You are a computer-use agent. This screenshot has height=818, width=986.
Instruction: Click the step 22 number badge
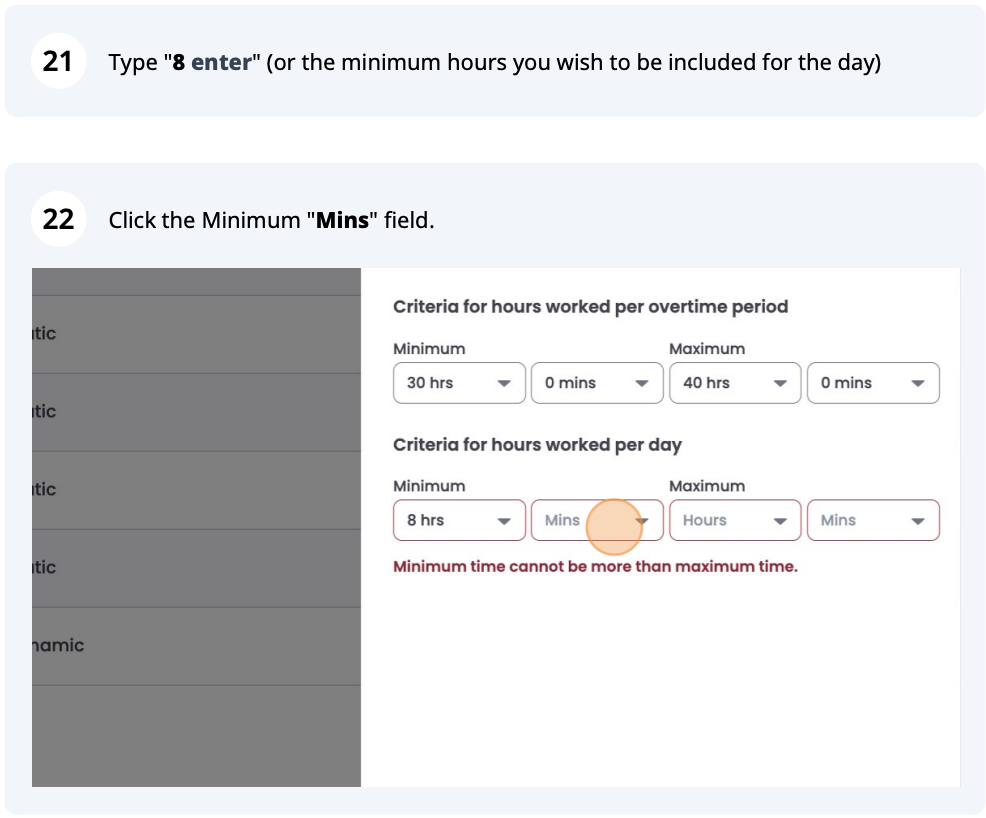pyautogui.click(x=58, y=219)
